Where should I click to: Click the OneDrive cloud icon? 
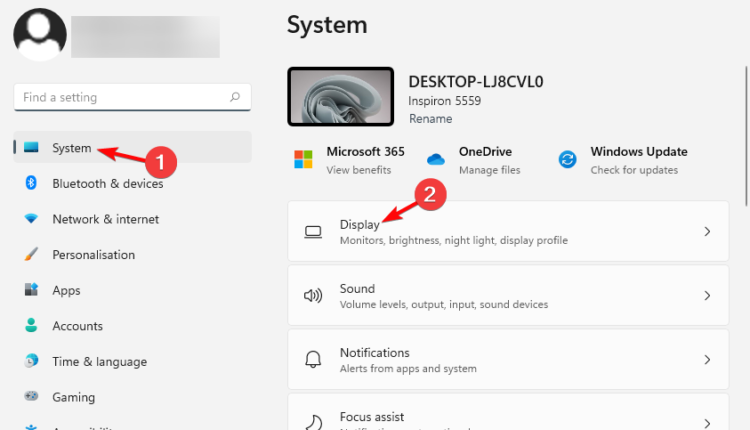435,160
